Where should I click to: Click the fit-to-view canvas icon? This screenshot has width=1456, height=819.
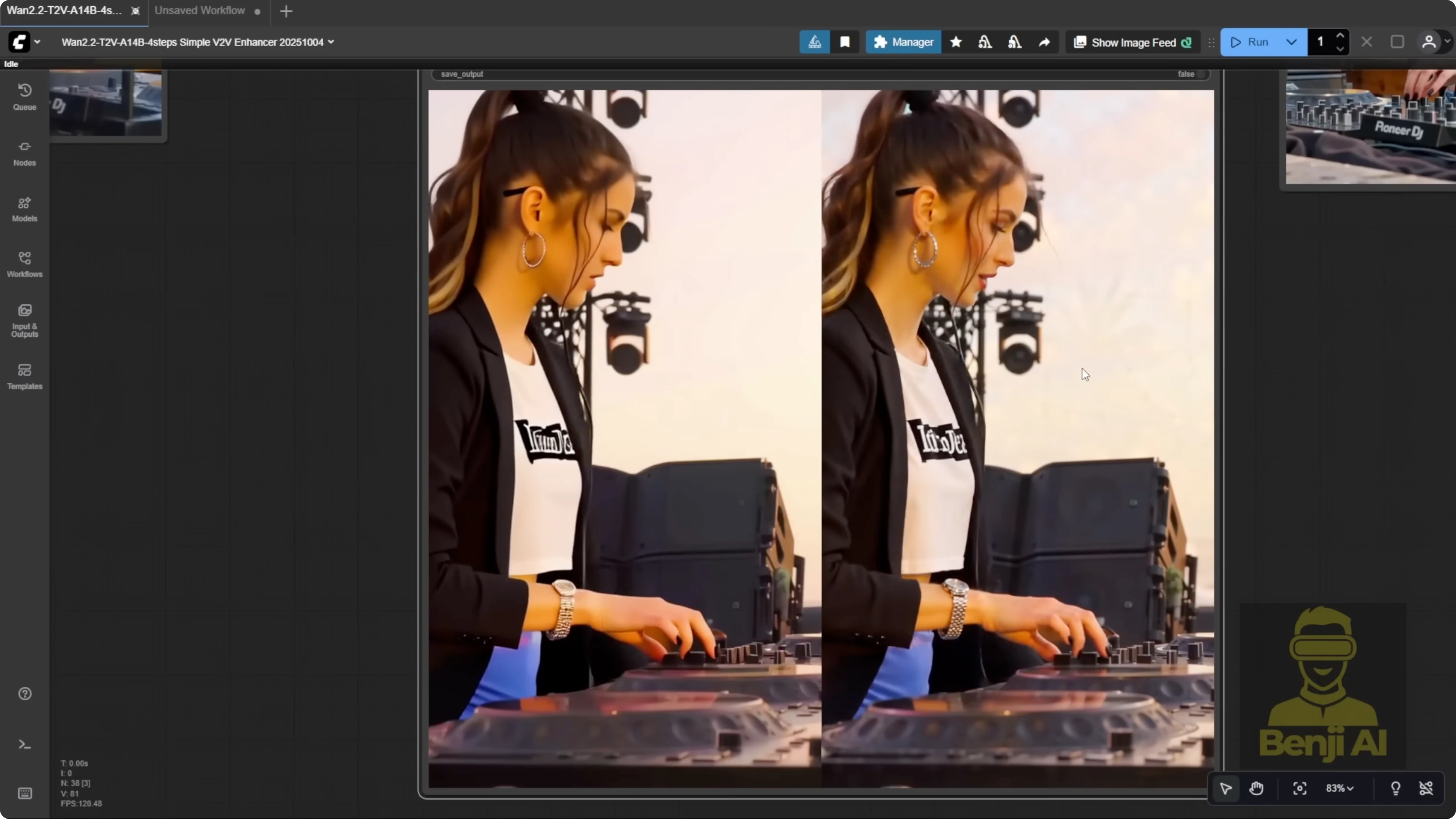[x=1299, y=789]
